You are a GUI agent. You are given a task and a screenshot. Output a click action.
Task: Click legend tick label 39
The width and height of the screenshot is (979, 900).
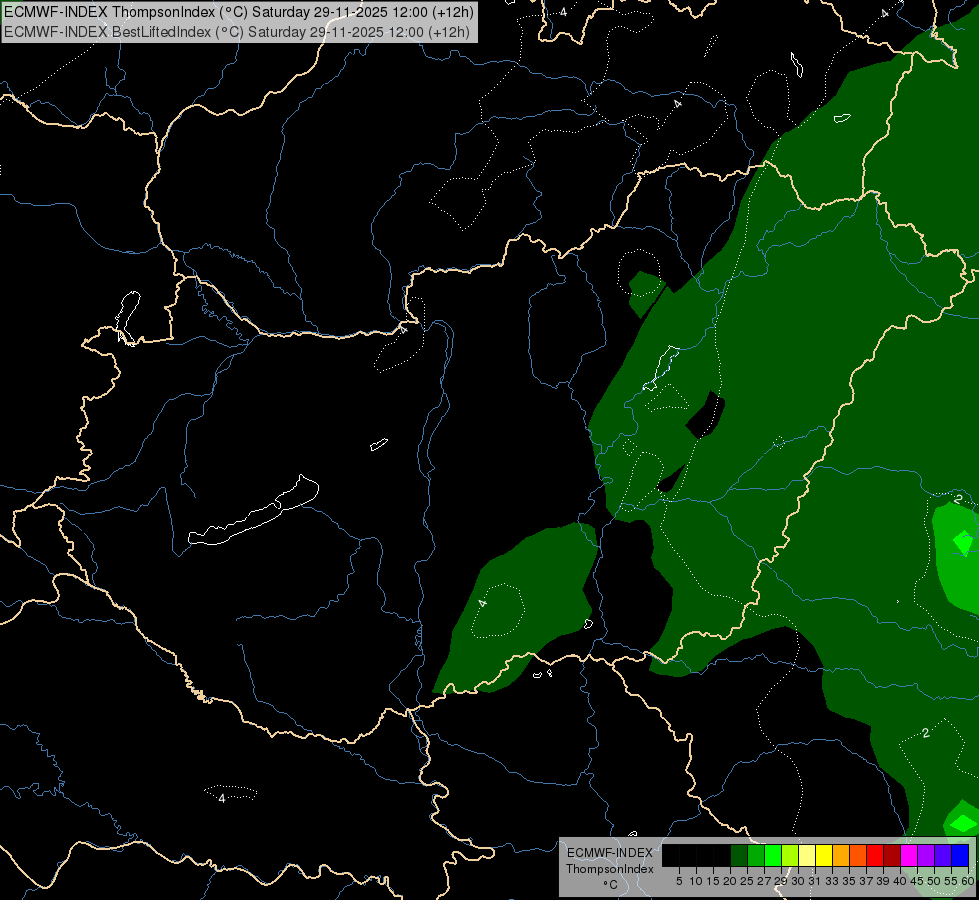coord(883,881)
